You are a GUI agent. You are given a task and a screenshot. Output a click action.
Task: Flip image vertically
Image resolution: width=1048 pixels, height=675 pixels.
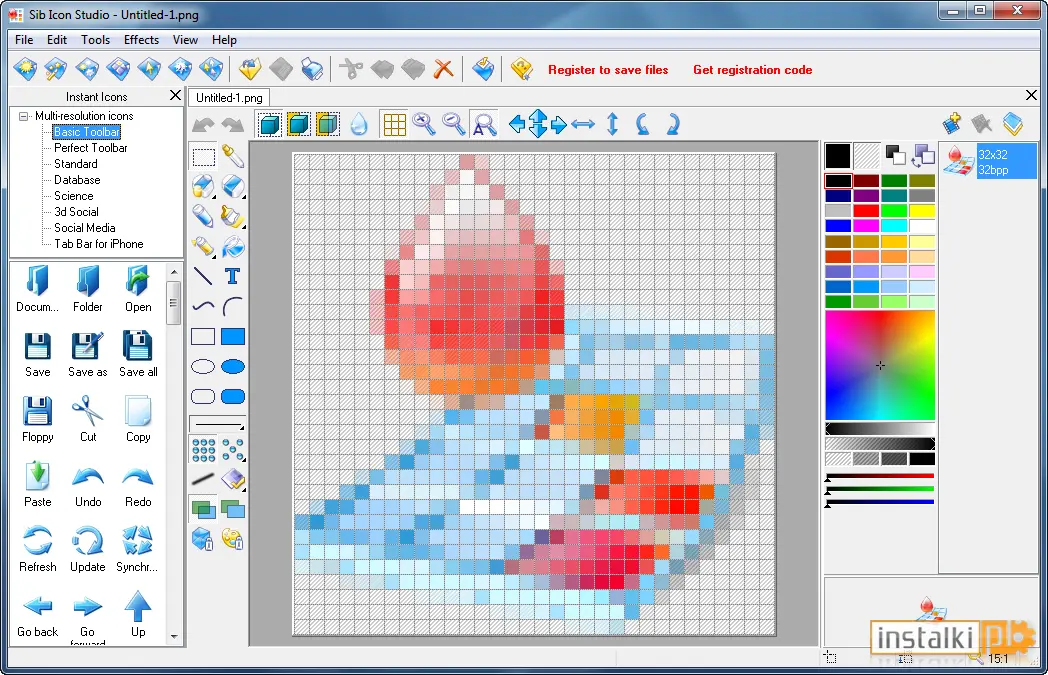click(612, 124)
